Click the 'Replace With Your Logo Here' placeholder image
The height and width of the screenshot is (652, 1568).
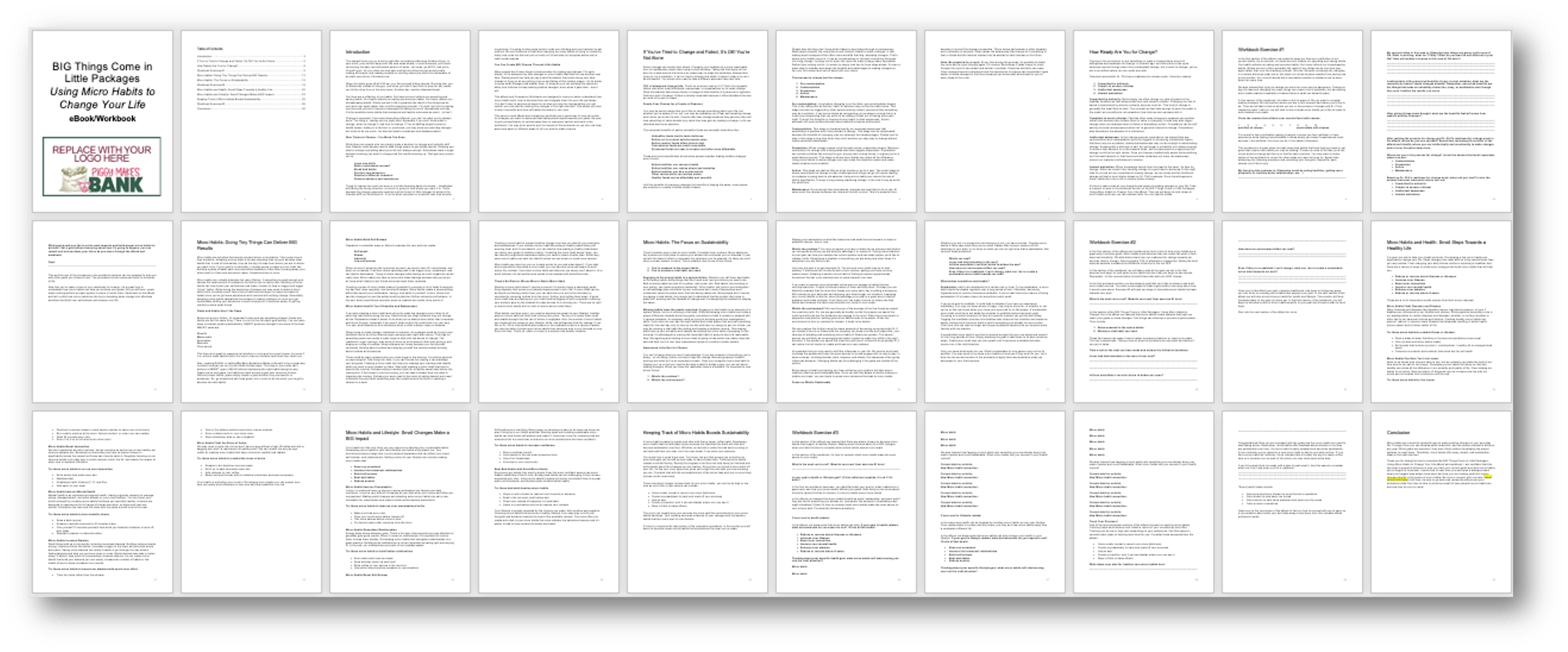tap(102, 167)
